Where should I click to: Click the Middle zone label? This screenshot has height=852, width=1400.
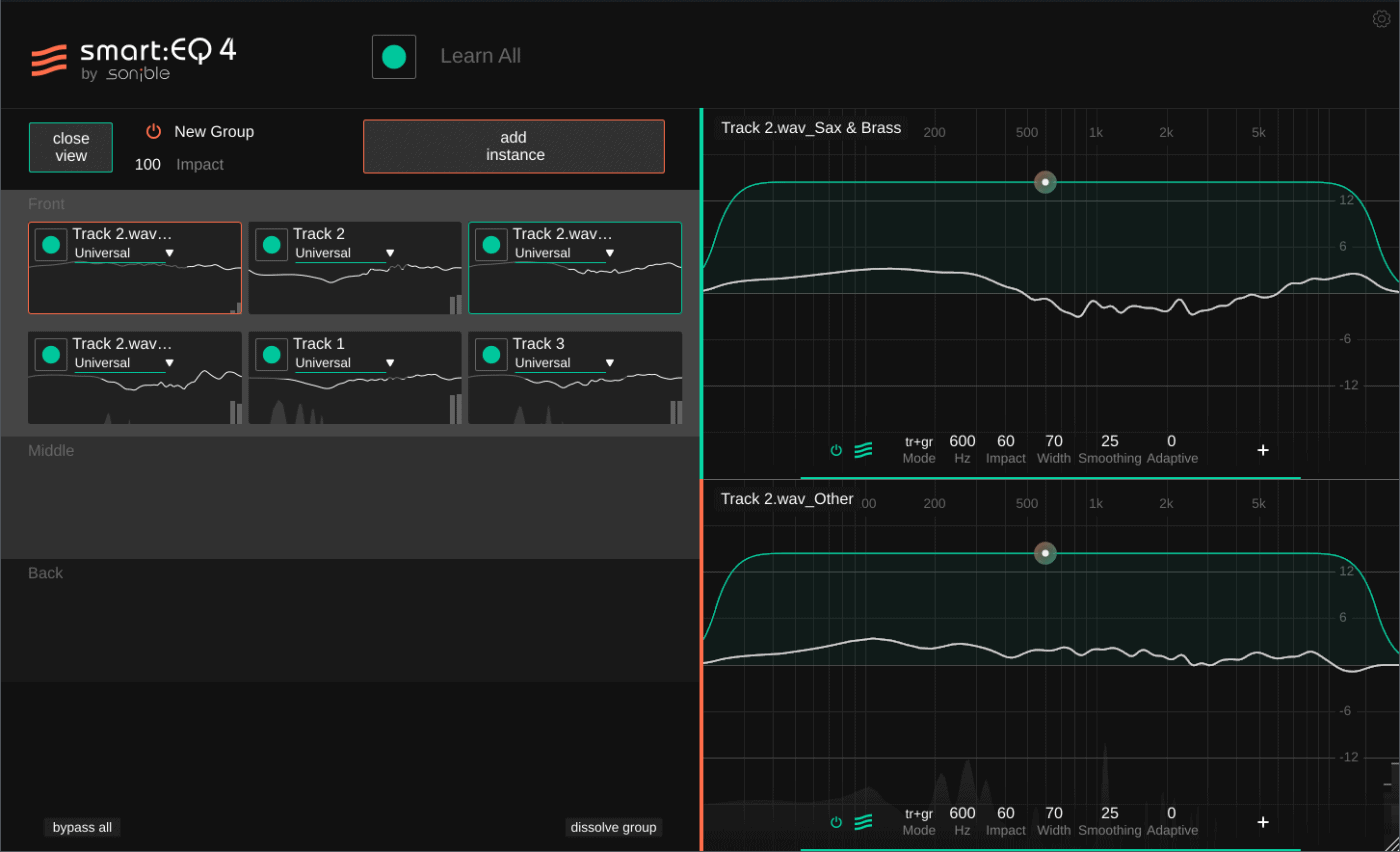[51, 451]
